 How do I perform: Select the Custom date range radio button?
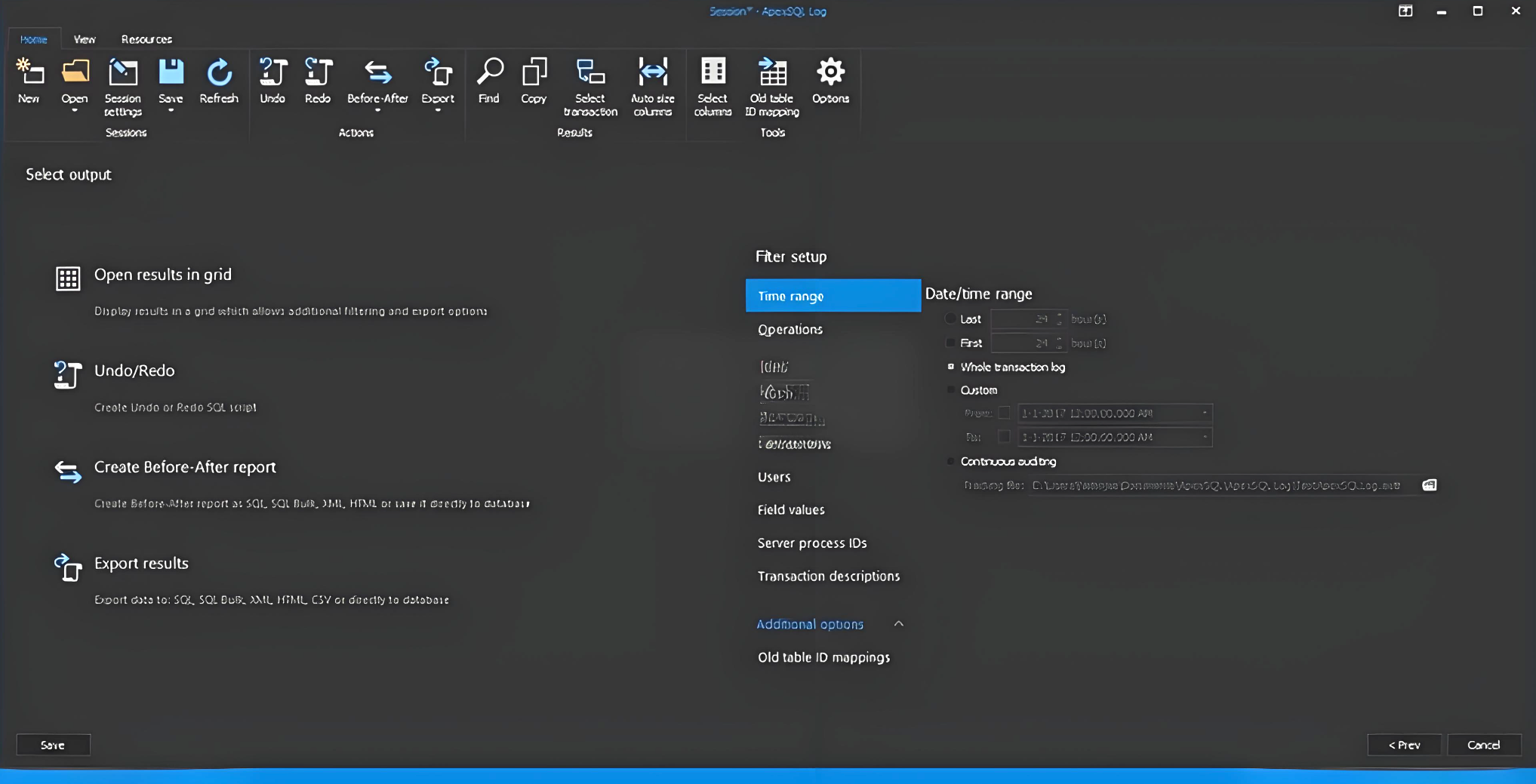(951, 390)
